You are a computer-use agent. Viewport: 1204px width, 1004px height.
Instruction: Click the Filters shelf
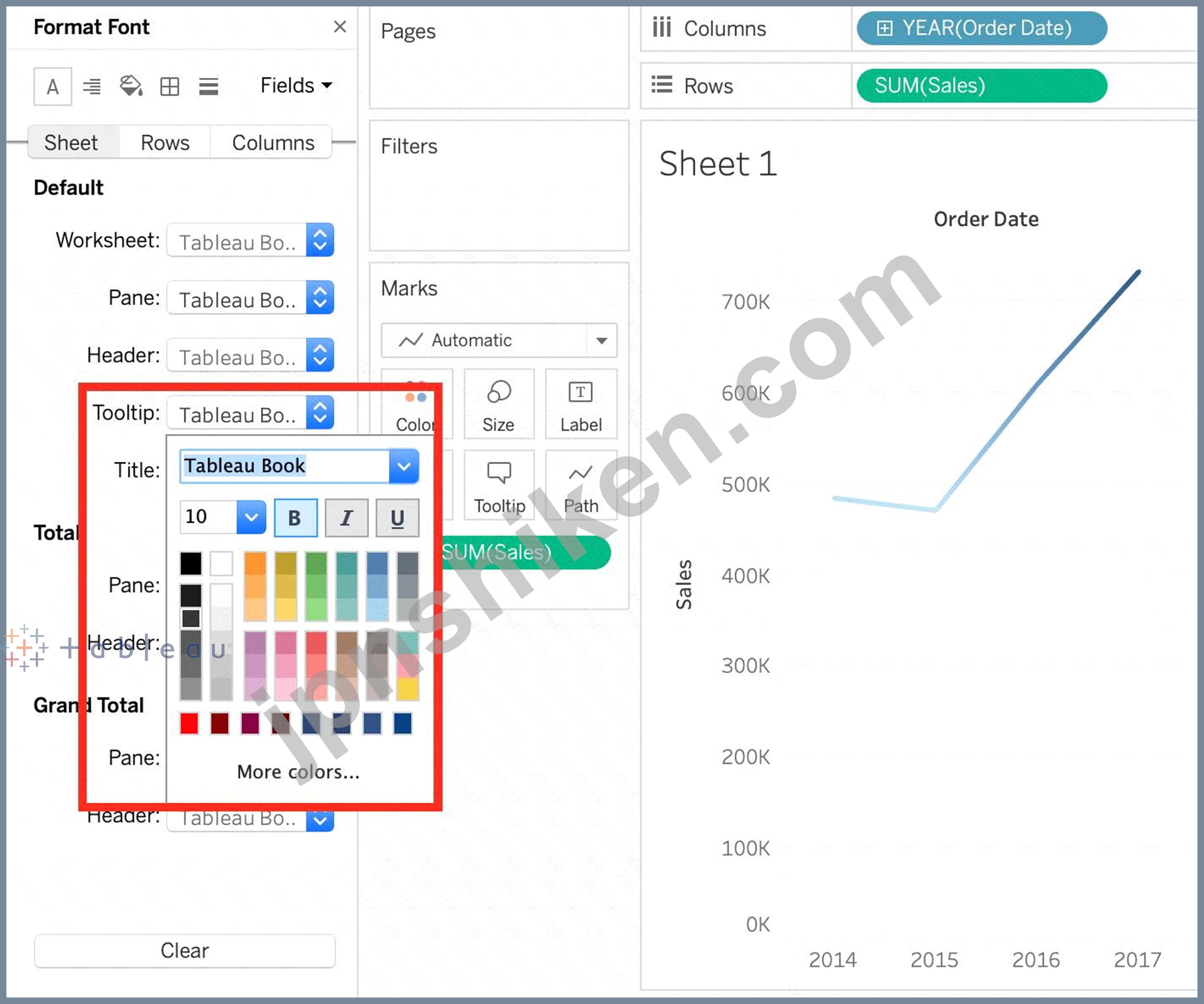point(499,186)
